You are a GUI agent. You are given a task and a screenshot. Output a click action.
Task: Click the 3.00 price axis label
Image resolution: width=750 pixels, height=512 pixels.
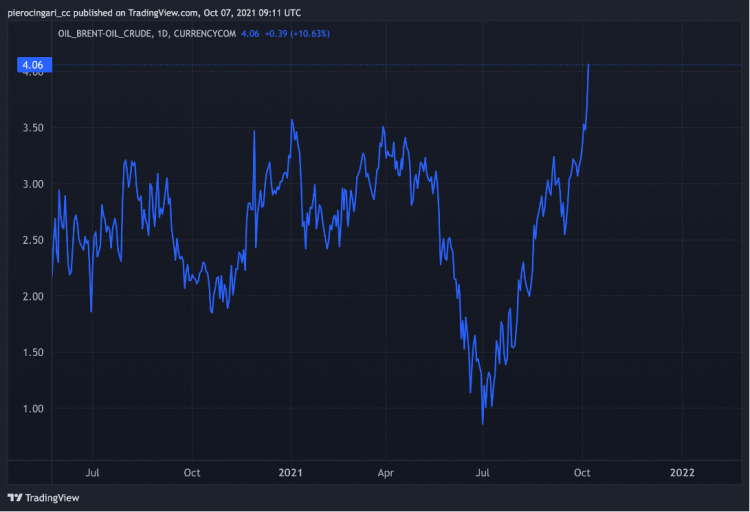pos(33,184)
